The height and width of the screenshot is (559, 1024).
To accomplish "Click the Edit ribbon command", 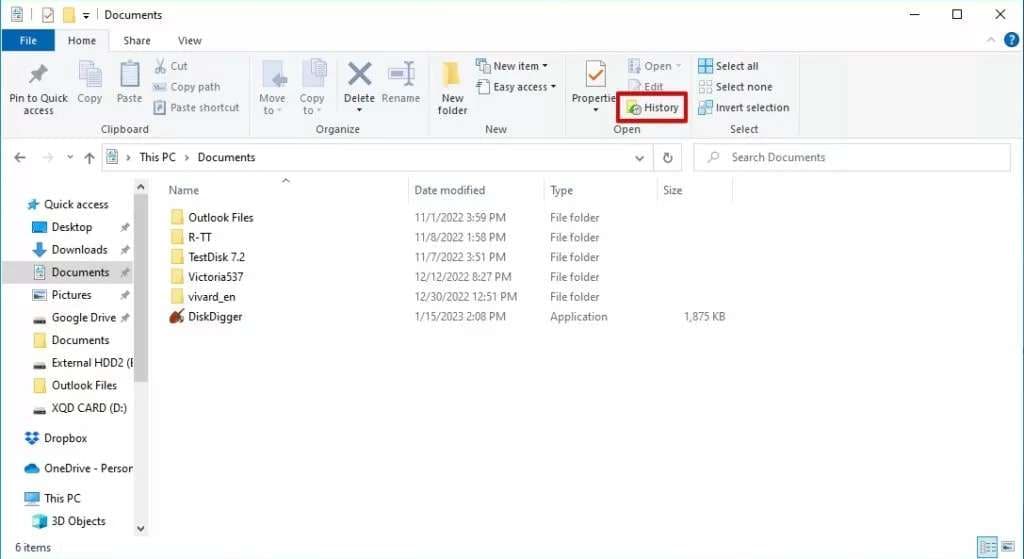I will (645, 86).
